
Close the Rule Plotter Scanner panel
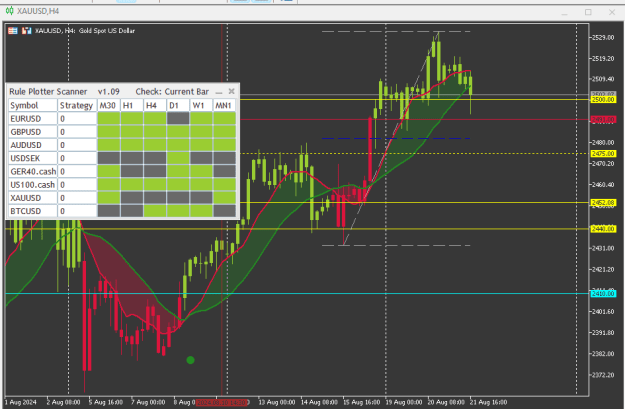tap(231, 91)
